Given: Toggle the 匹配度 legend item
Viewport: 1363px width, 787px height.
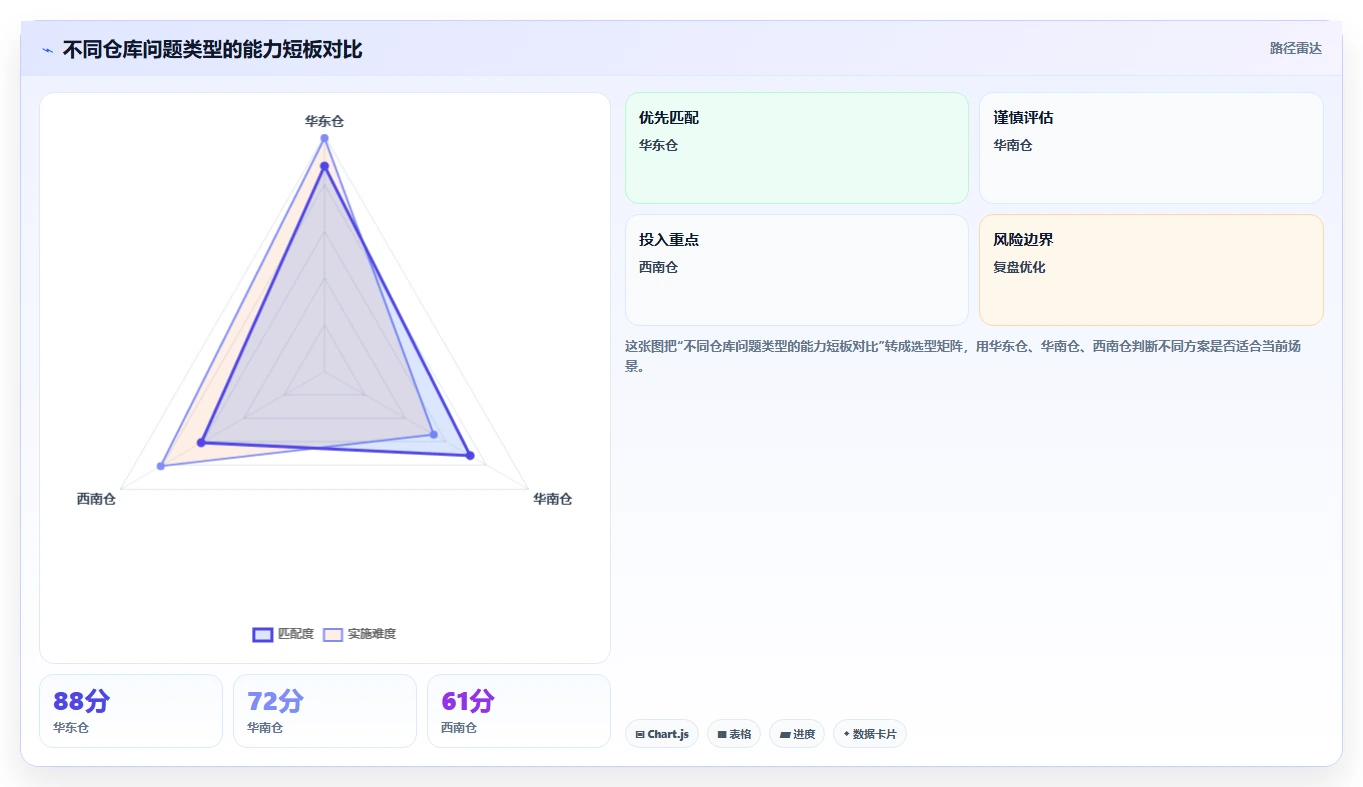Looking at the screenshot, I should 284,634.
